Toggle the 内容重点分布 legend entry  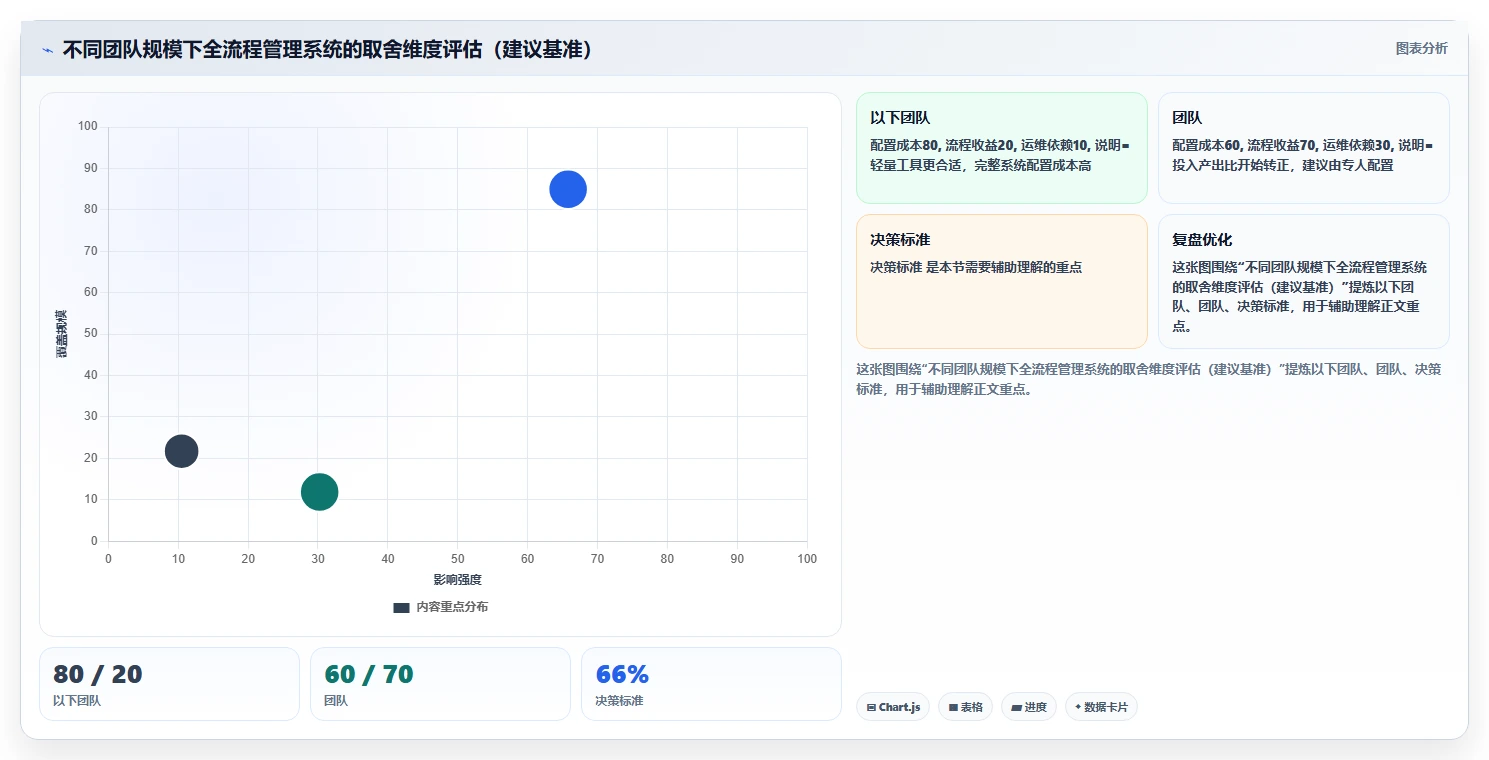(x=441, y=607)
